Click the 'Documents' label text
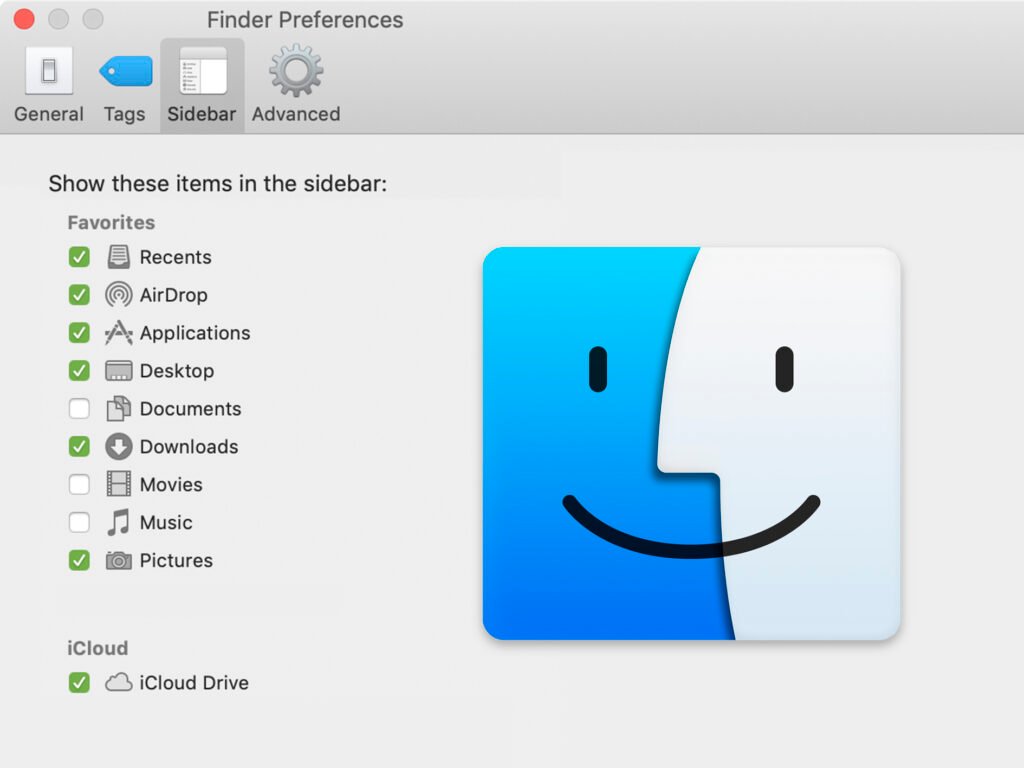Viewport: 1024px width, 768px height. point(191,409)
